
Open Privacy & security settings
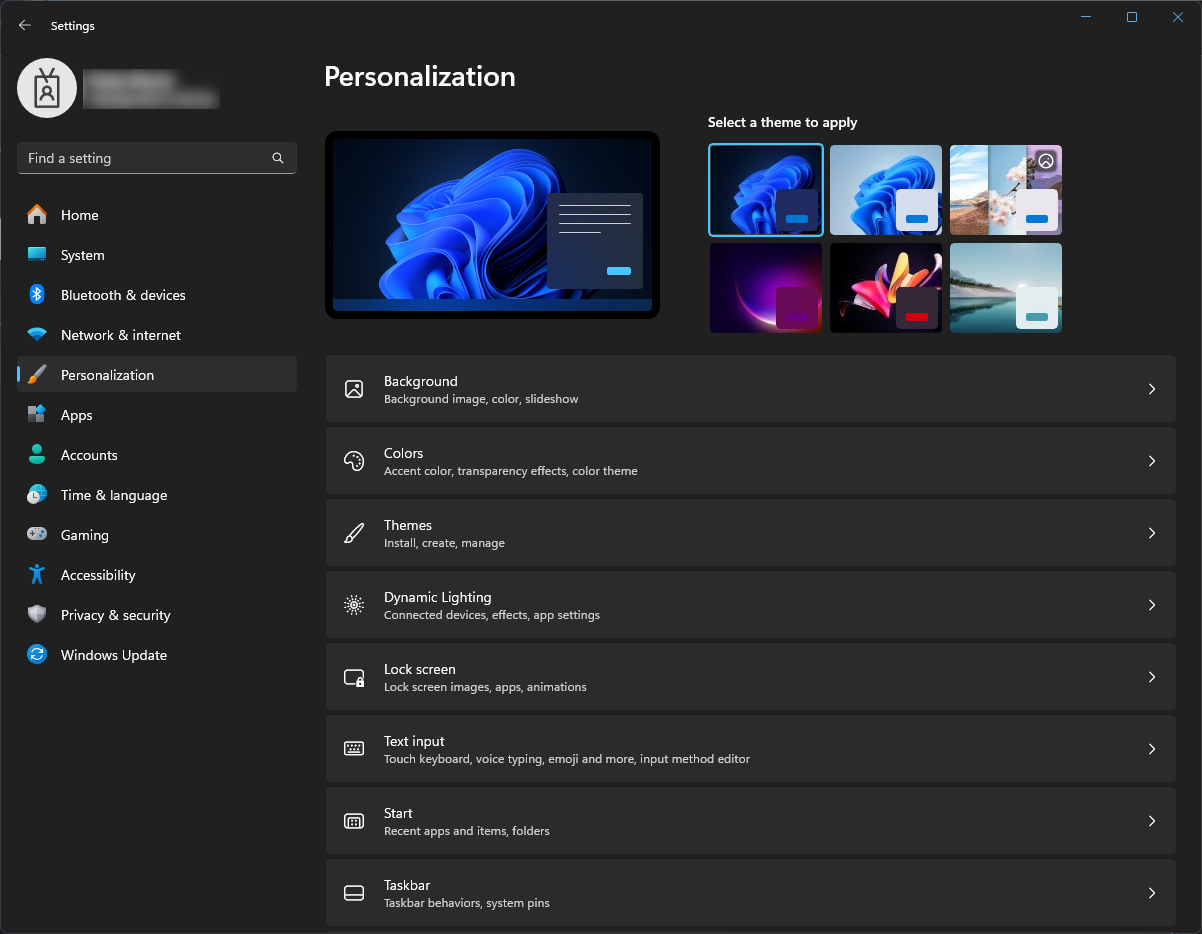pyautogui.click(x=117, y=615)
